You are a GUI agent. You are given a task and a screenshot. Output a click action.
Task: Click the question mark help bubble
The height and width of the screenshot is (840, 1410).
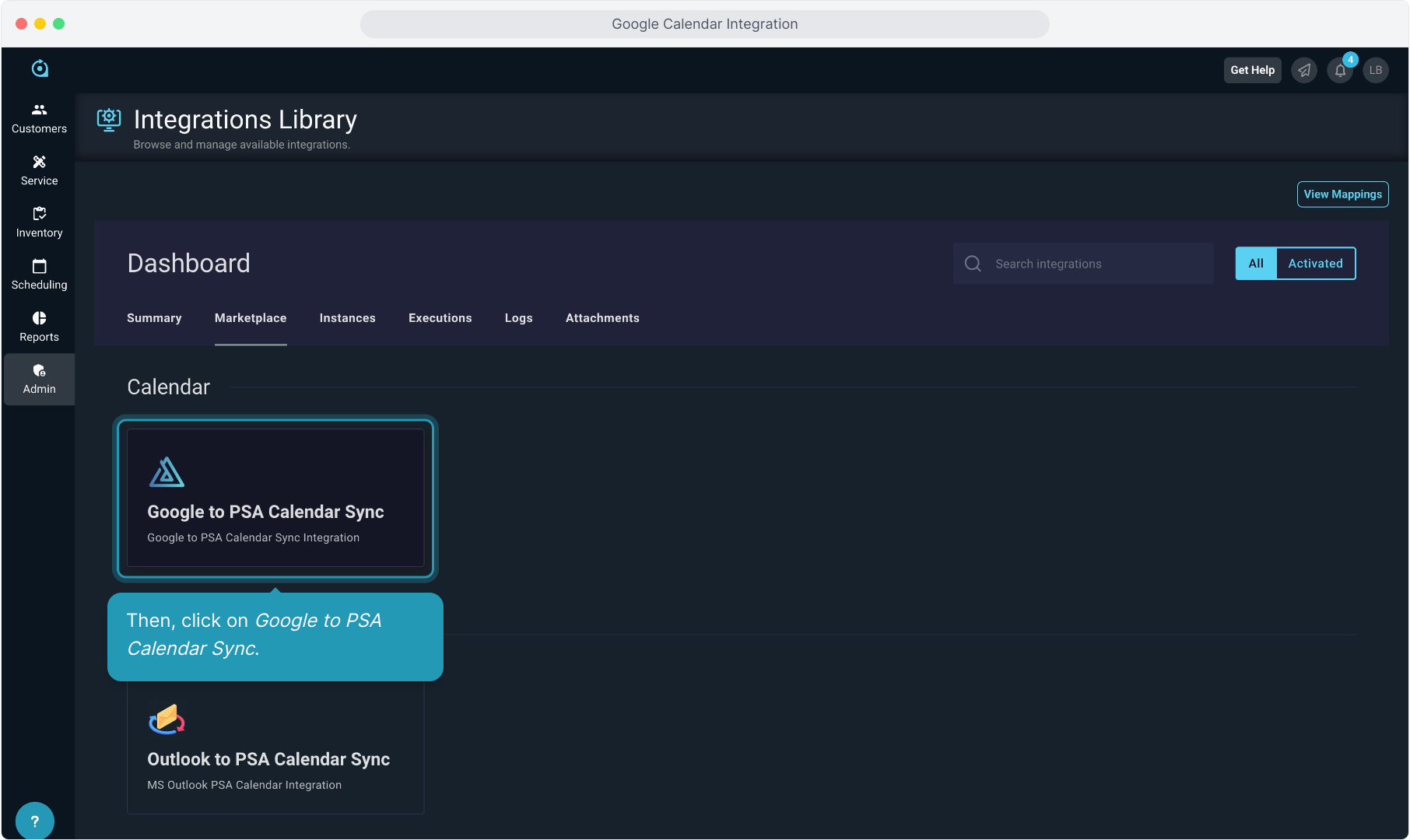point(34,821)
